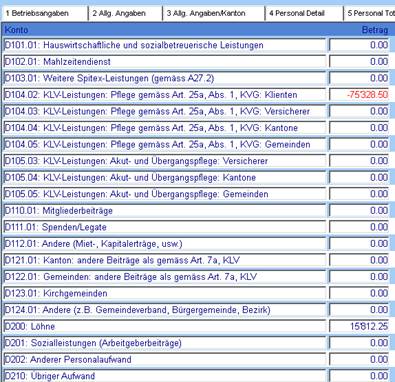Viewport: 395px width, 382px height.
Task: Click the Betrag column header
Action: tap(375, 30)
